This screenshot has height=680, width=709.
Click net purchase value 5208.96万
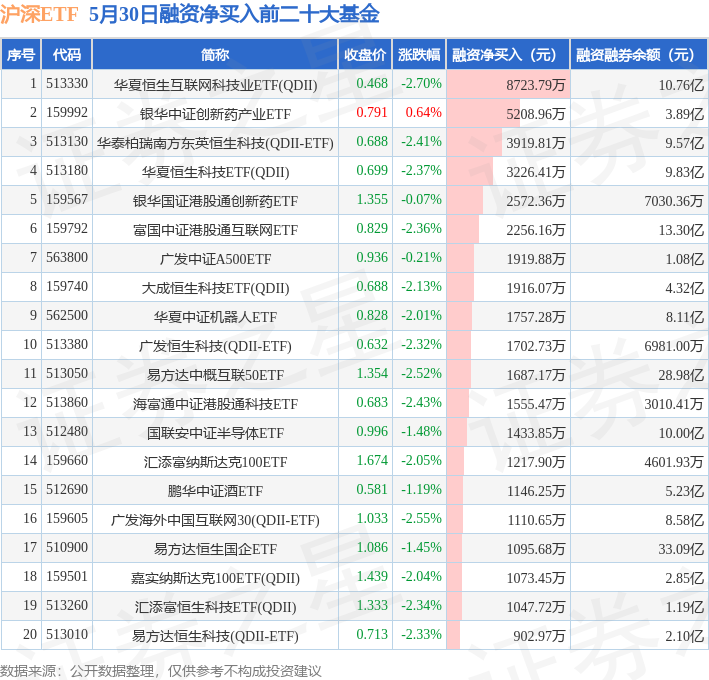(536, 114)
